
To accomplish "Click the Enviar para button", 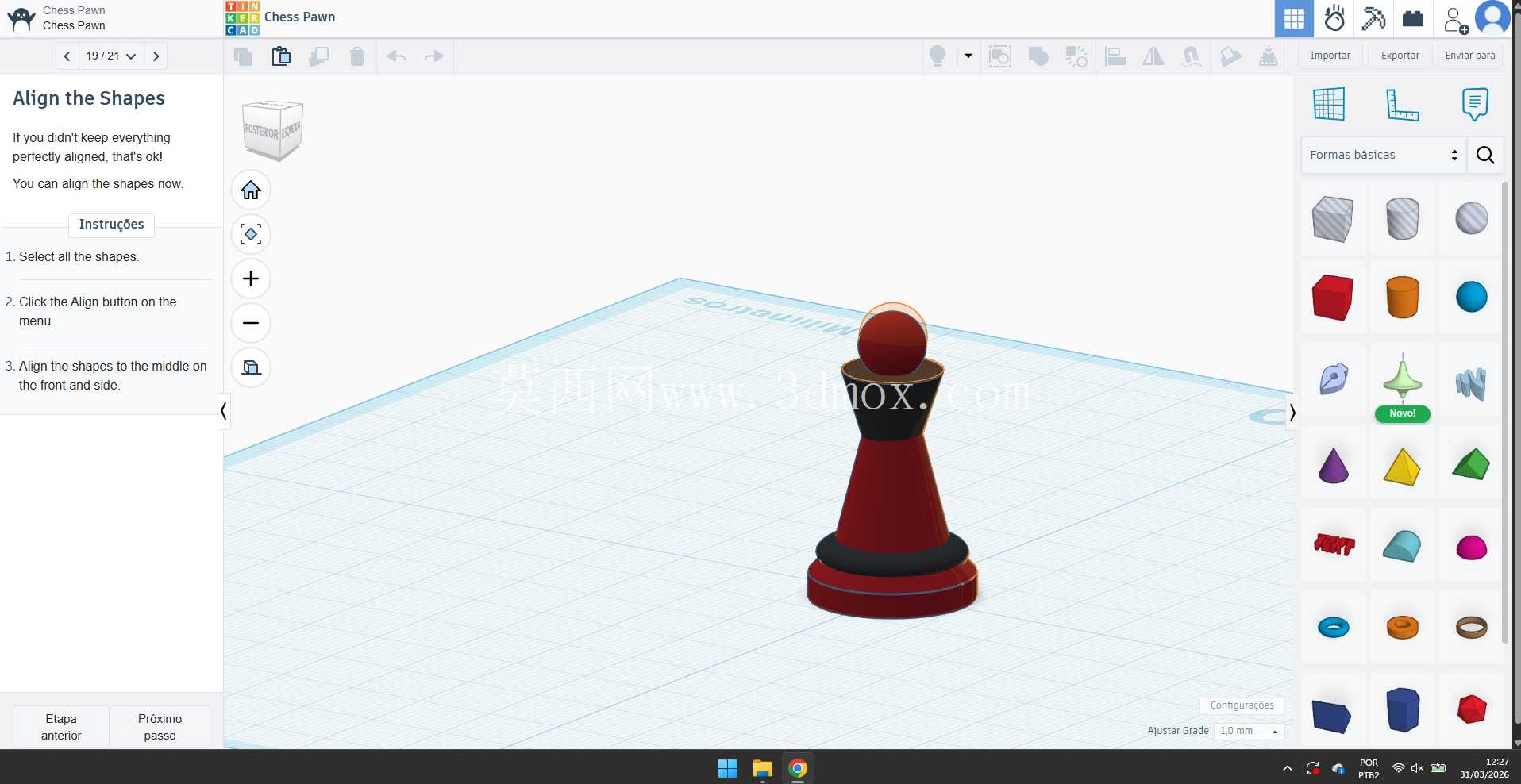I will point(1470,56).
